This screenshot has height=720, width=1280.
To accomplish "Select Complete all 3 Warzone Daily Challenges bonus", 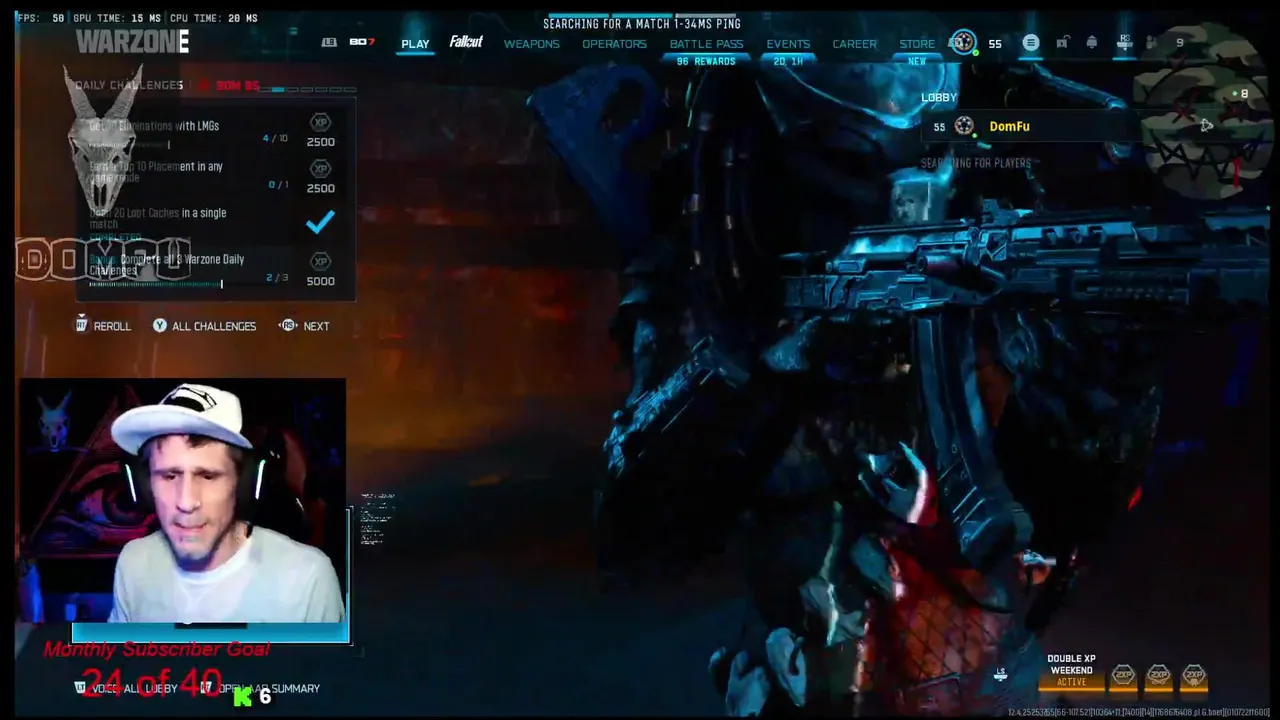I will click(x=215, y=270).
